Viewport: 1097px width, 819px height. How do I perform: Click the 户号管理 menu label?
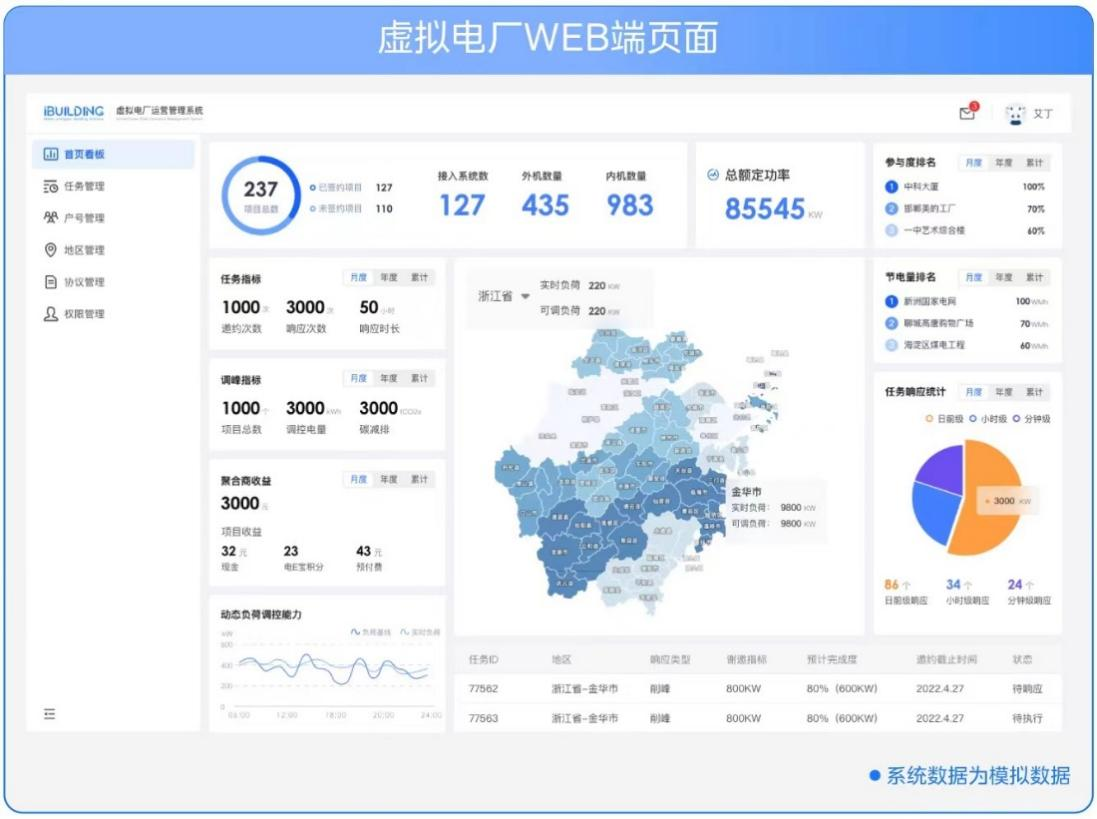coord(84,218)
